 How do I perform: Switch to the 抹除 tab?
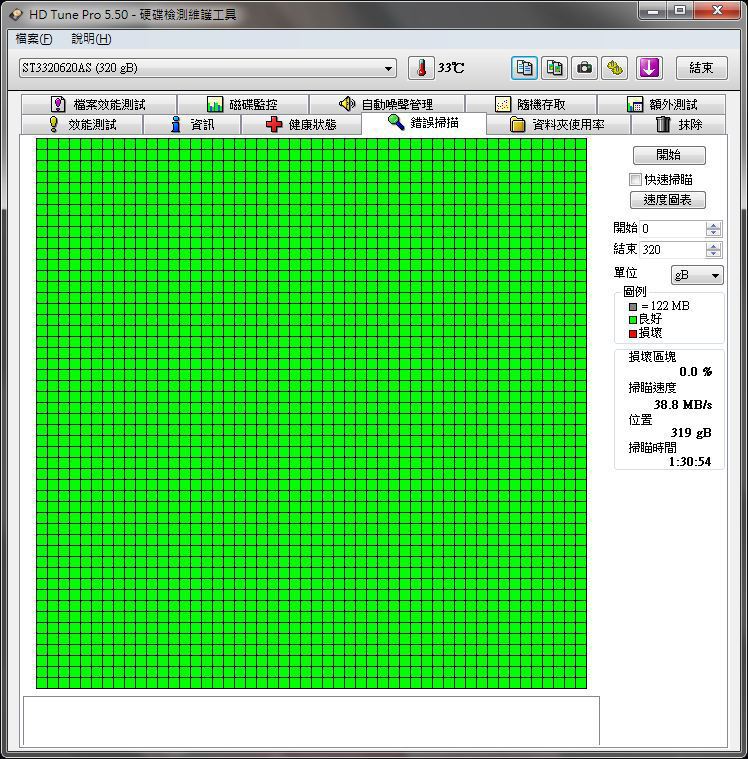[679, 124]
